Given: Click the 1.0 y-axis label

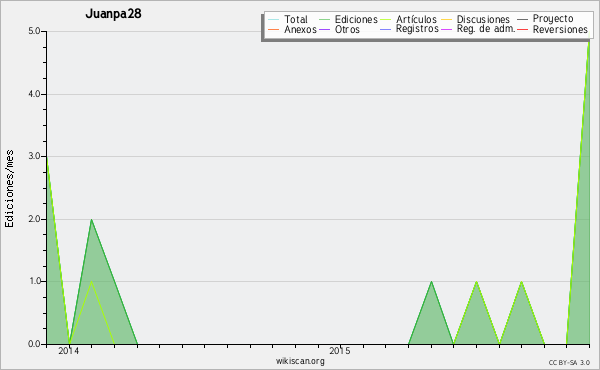Looking at the screenshot, I should 34,281.
